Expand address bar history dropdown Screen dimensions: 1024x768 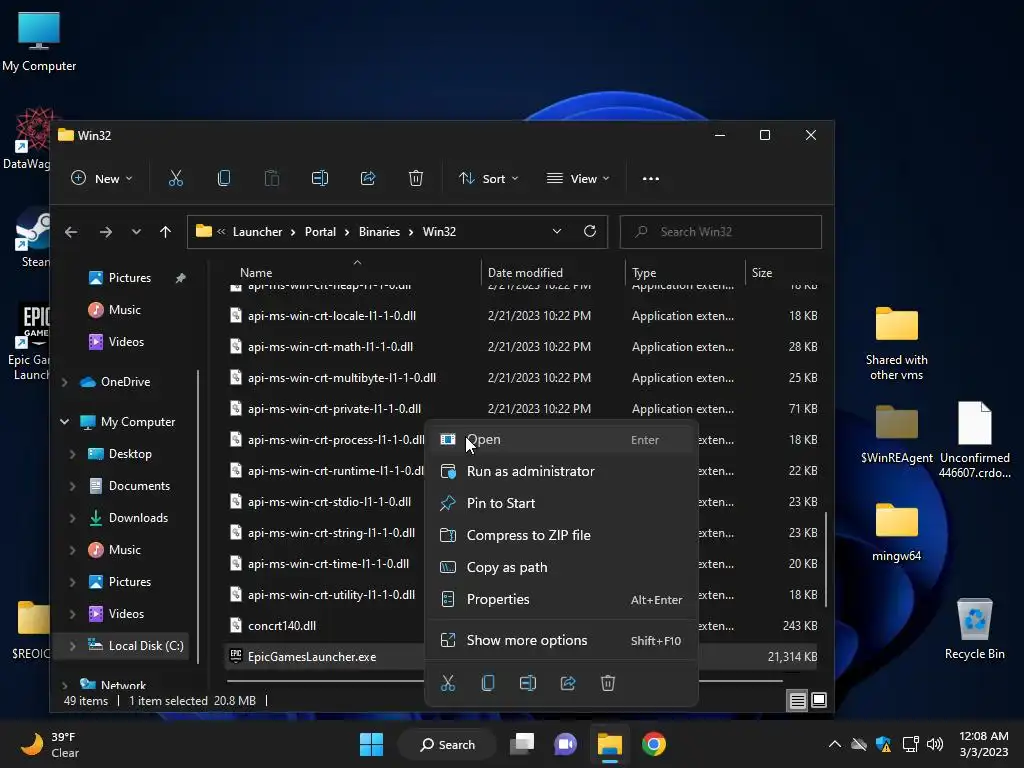point(557,231)
